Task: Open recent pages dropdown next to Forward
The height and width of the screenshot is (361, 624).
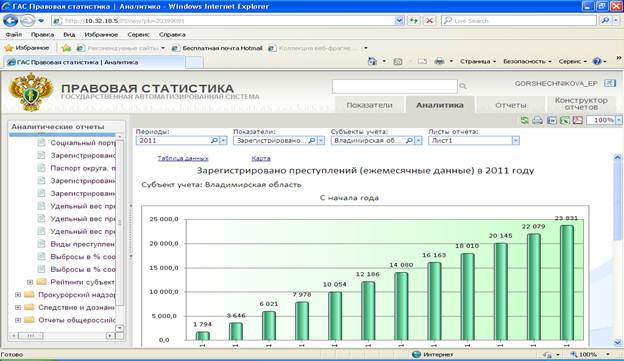Action: [41, 21]
